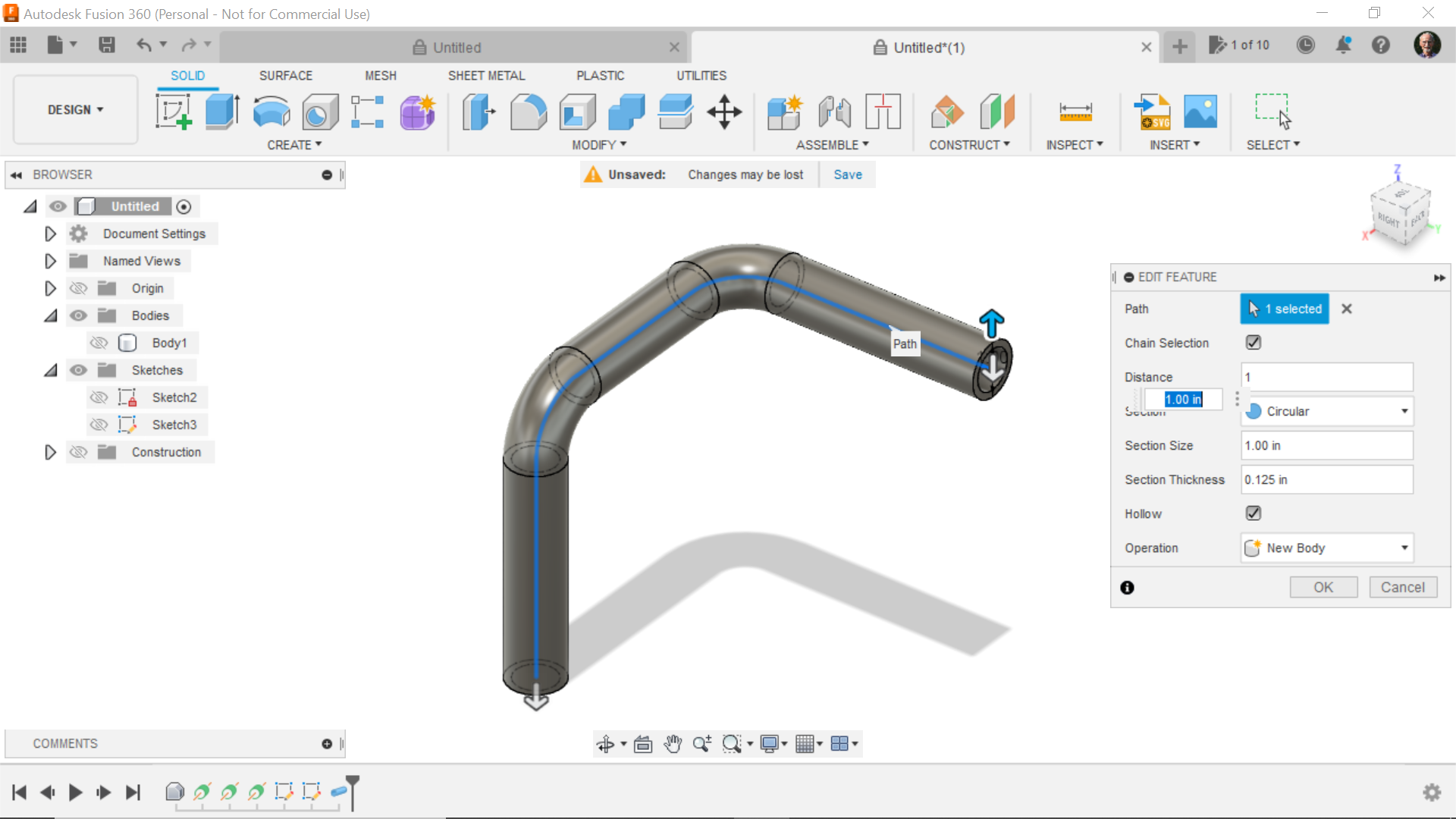This screenshot has height=819, width=1456.
Task: Select the Create Form tool
Action: pyautogui.click(x=417, y=112)
